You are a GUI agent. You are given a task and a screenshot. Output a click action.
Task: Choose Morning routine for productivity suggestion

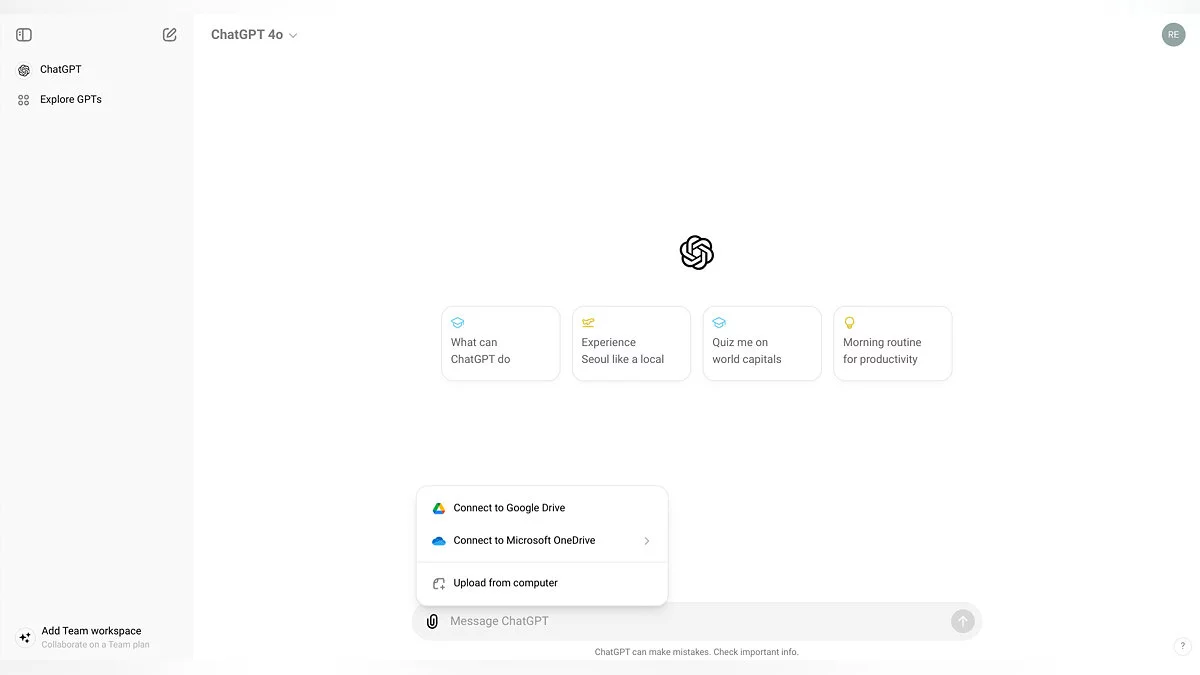click(x=893, y=343)
